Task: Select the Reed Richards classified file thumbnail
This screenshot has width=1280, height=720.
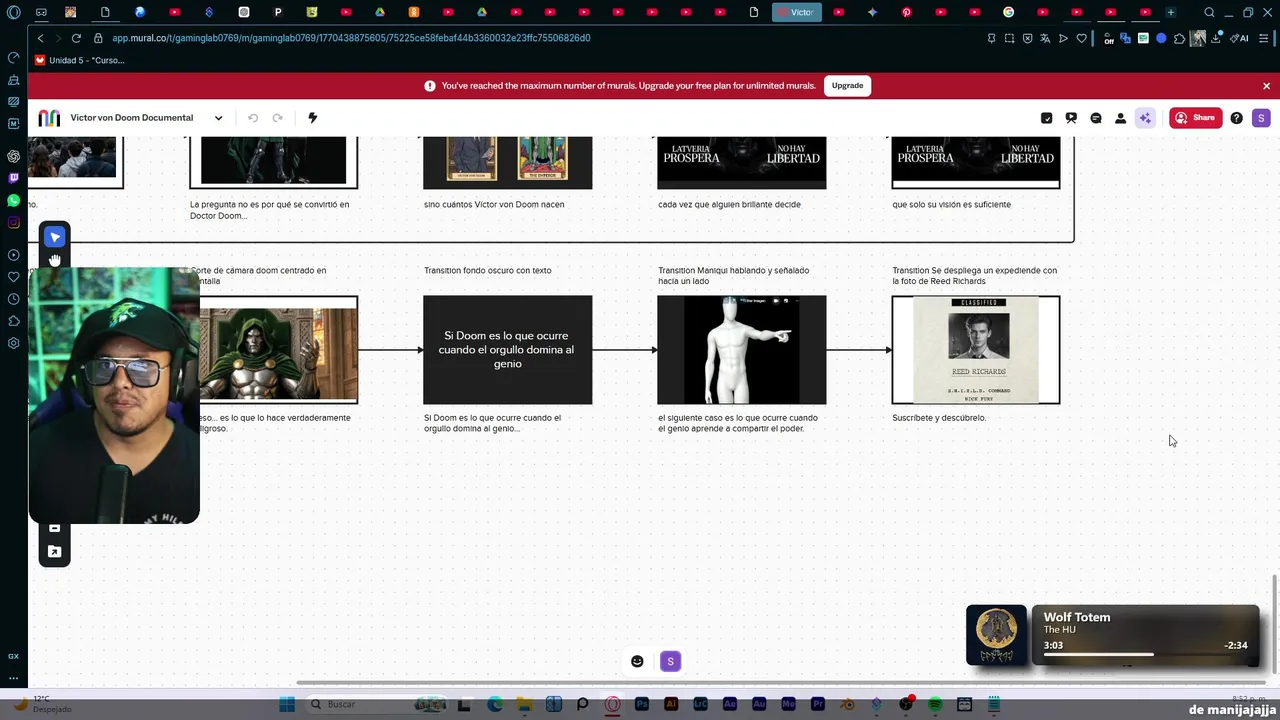Action: tap(976, 350)
